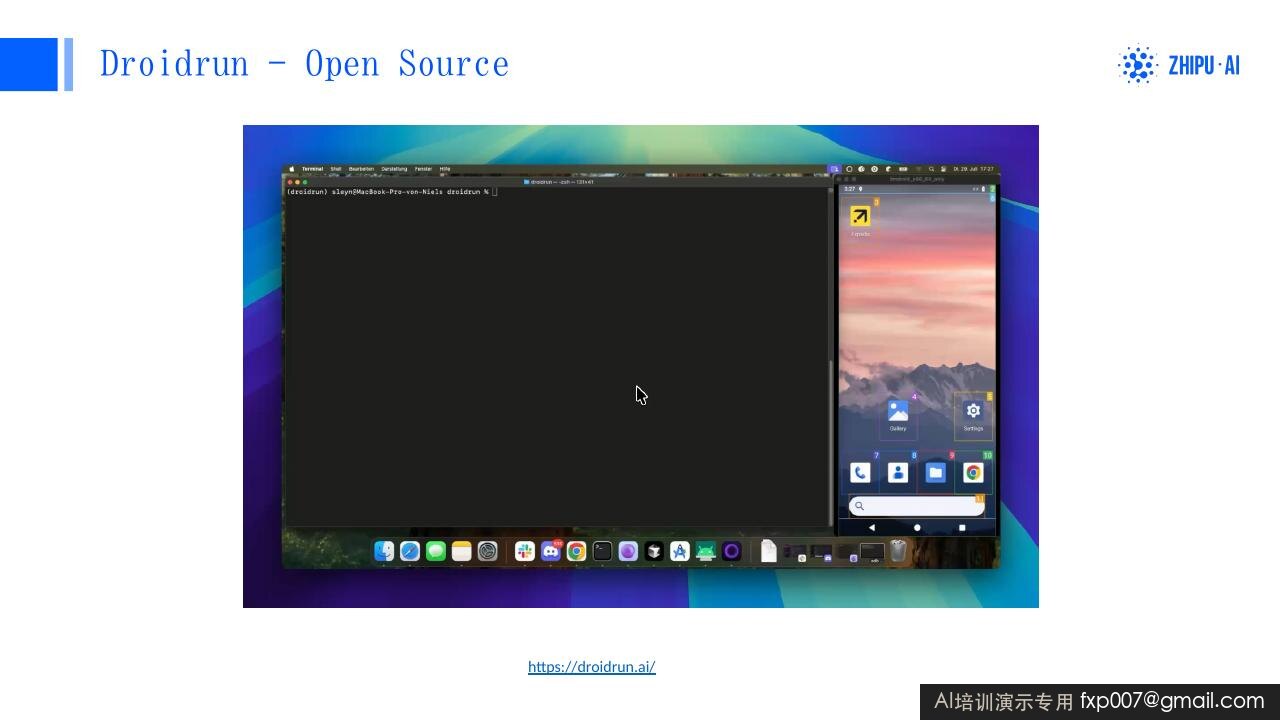The image size is (1280, 720).
Task: Open Contacts app on Android home screen
Action: [898, 473]
